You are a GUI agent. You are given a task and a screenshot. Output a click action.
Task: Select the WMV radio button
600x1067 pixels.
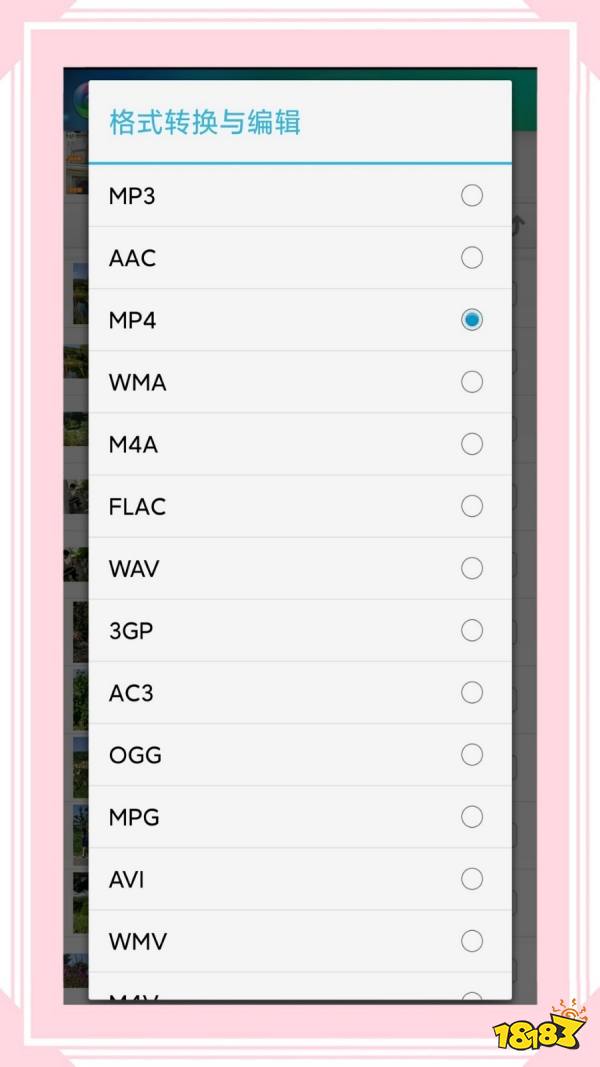click(472, 941)
